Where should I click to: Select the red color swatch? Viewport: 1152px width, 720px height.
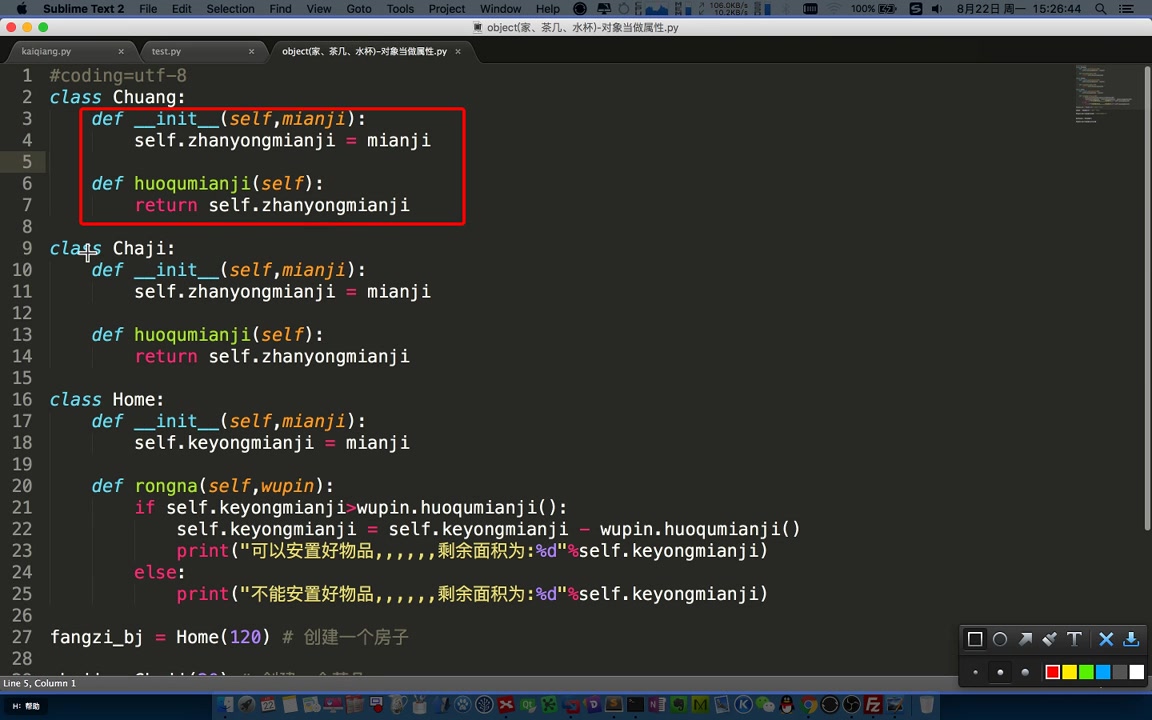[x=1052, y=671]
